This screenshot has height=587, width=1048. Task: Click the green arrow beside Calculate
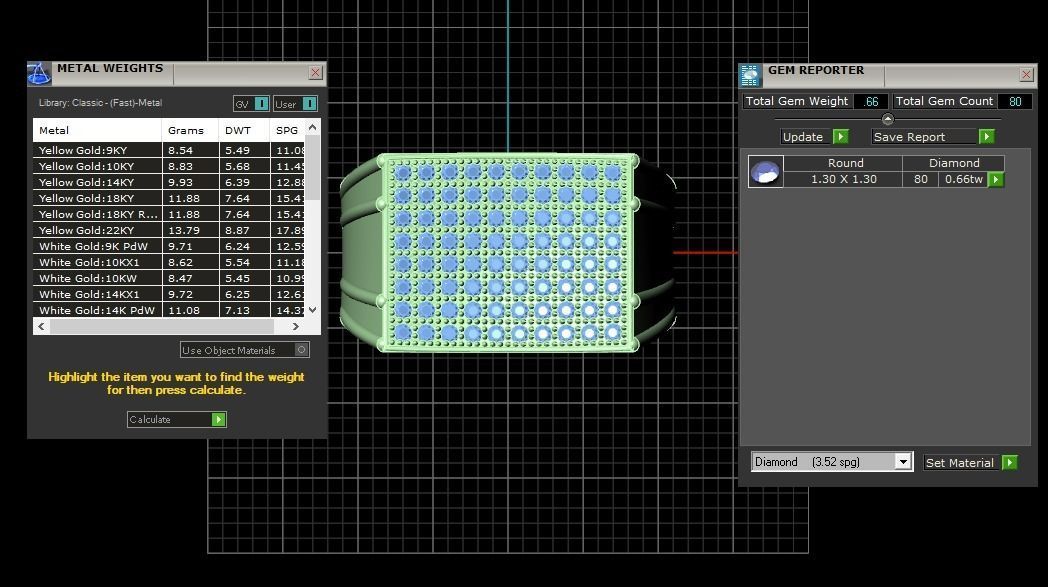pos(219,419)
